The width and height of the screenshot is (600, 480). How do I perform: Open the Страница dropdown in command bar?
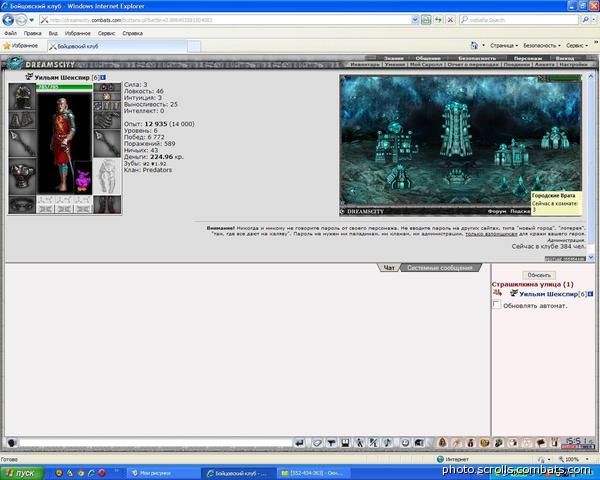coord(504,46)
